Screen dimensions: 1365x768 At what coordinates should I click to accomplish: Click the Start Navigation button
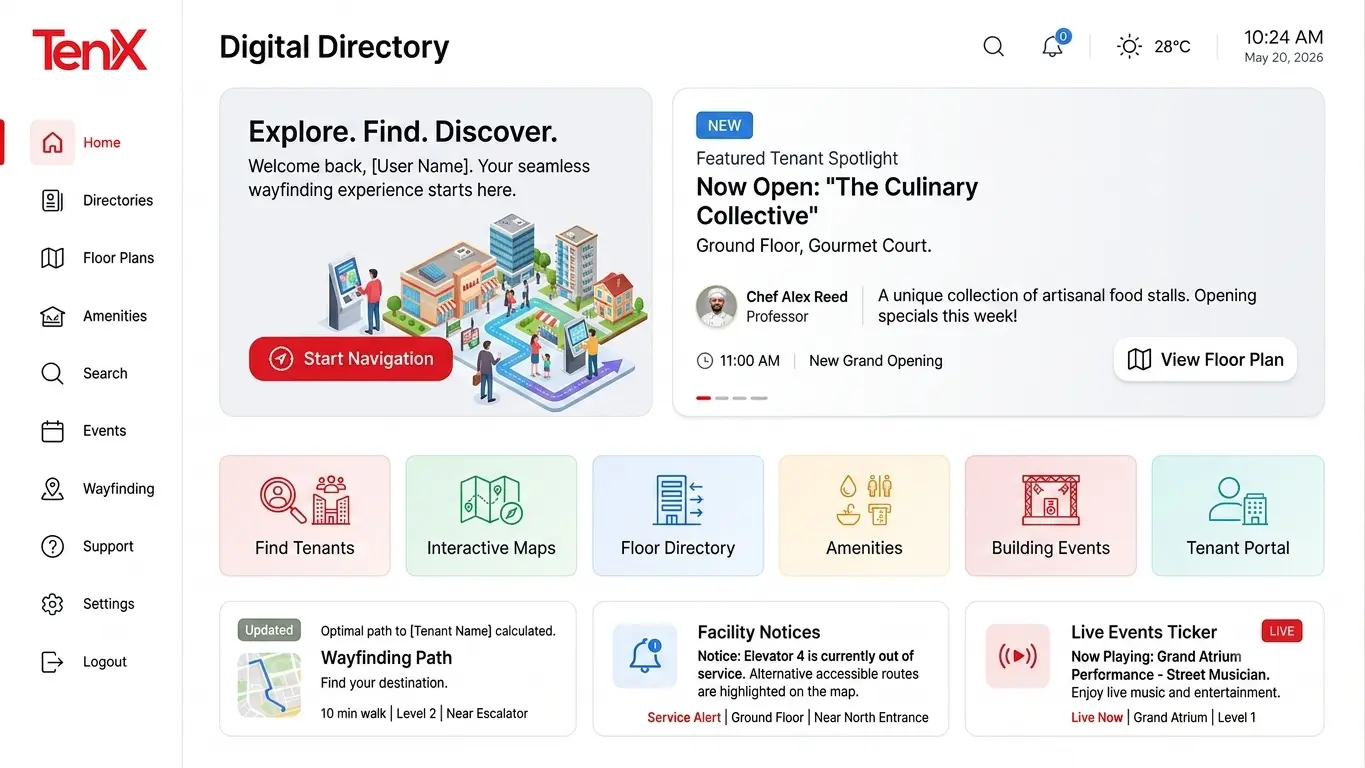pyautogui.click(x=351, y=359)
